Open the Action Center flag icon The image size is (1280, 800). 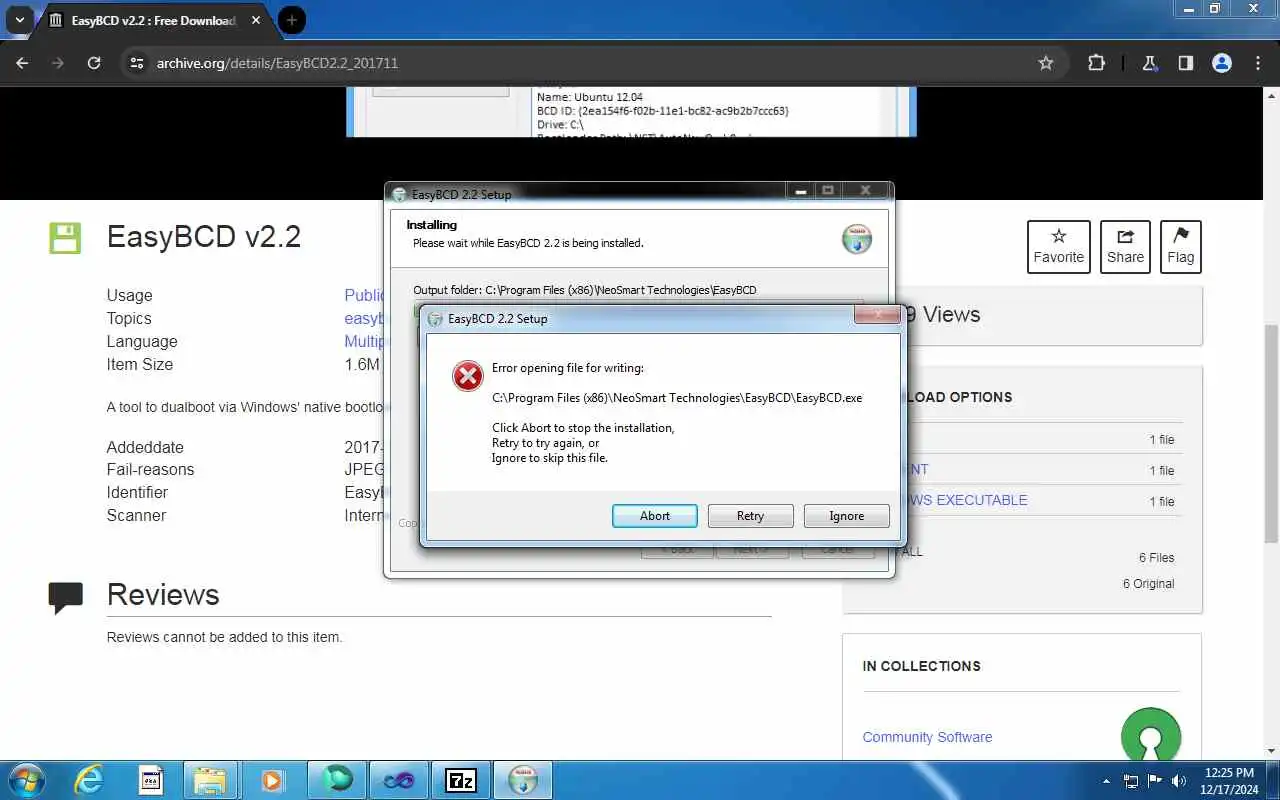click(x=1155, y=781)
